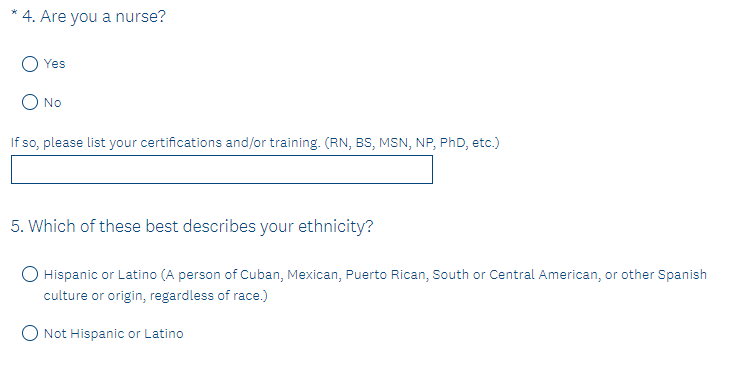749x366 pixels.
Task: Choose the Hispanic or Latino radio button
Action: (30, 274)
